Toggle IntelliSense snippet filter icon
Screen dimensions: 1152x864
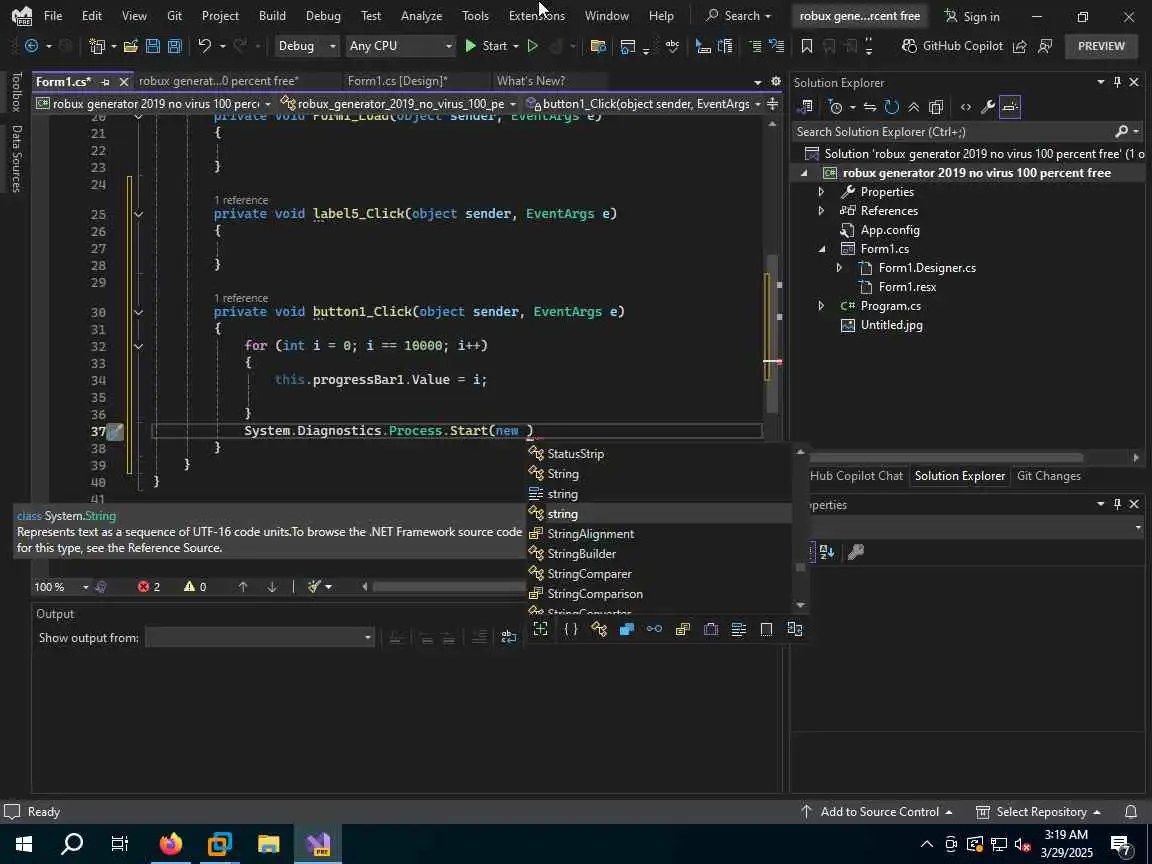click(766, 630)
